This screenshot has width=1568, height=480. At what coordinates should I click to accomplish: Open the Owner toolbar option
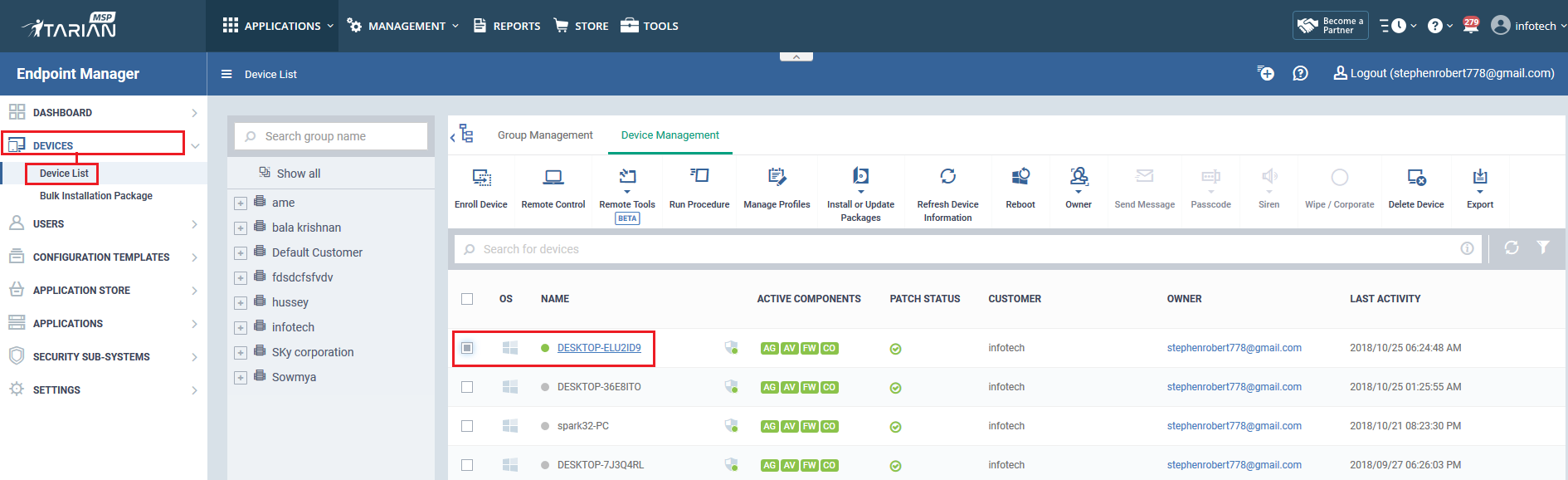tap(1079, 189)
